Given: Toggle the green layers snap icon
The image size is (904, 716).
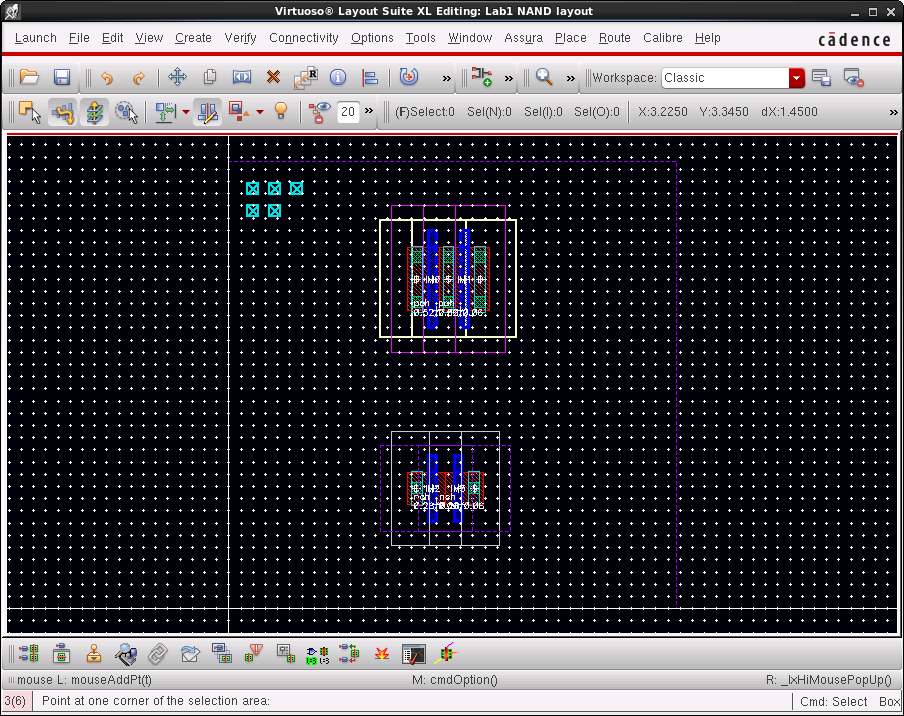Looking at the screenshot, I should [94, 112].
